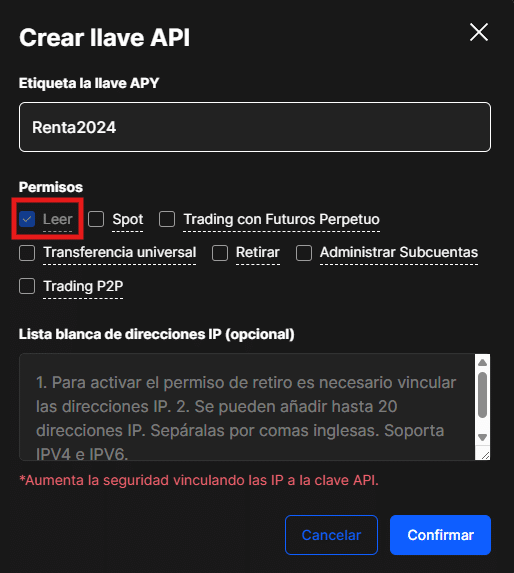Click the Spot permission label text
The image size is (514, 573).
coord(127,219)
